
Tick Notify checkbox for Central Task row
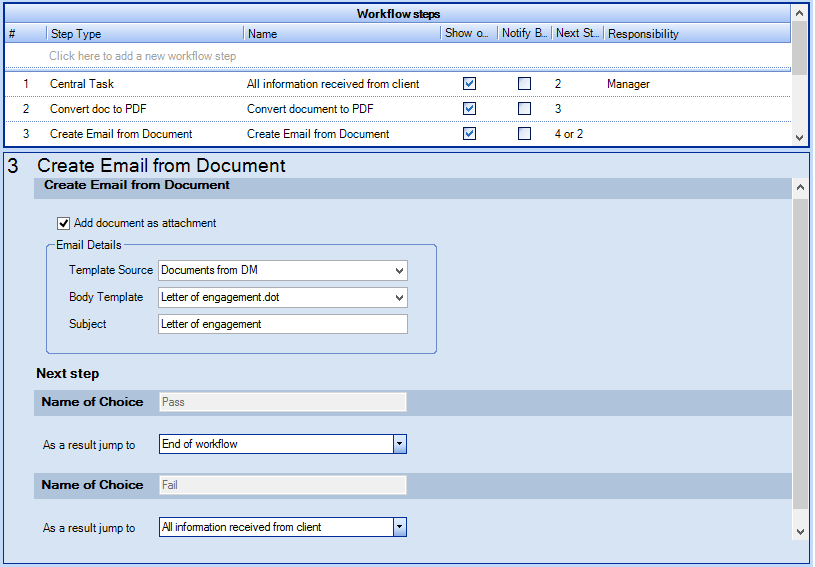pyautogui.click(x=524, y=84)
